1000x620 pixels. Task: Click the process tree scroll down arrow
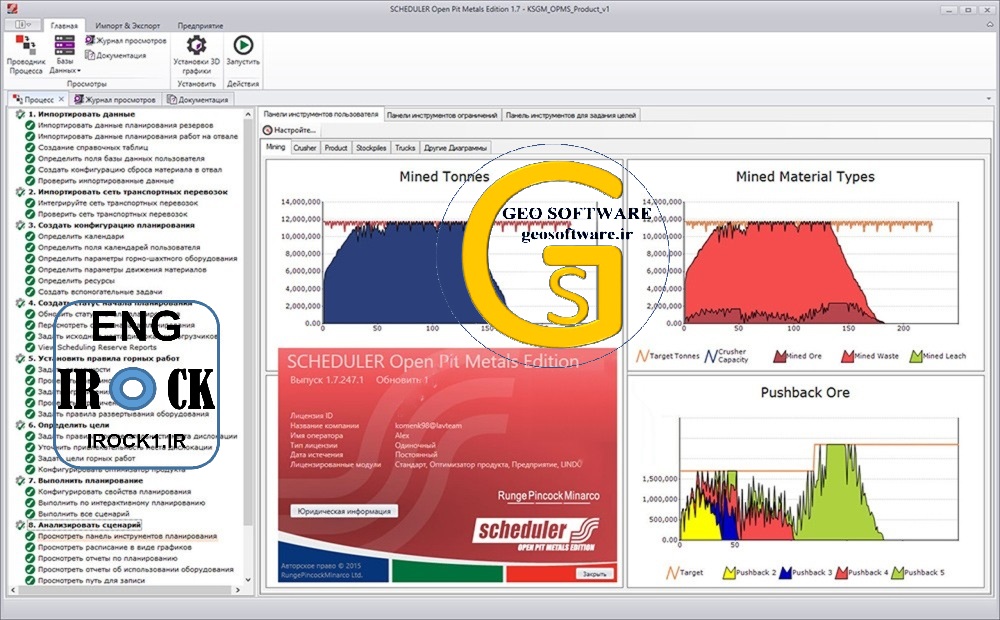tap(249, 580)
